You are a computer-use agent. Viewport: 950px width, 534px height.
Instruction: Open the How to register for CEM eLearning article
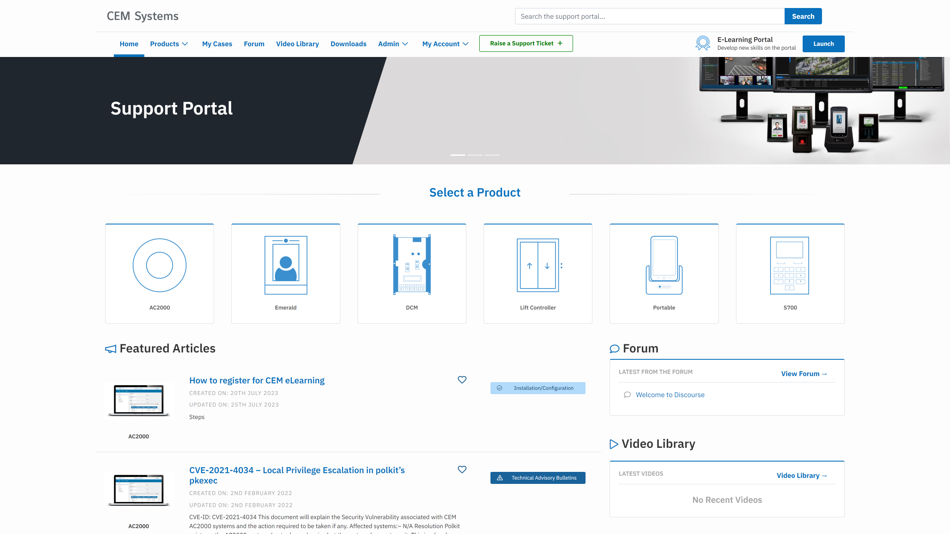click(x=257, y=381)
